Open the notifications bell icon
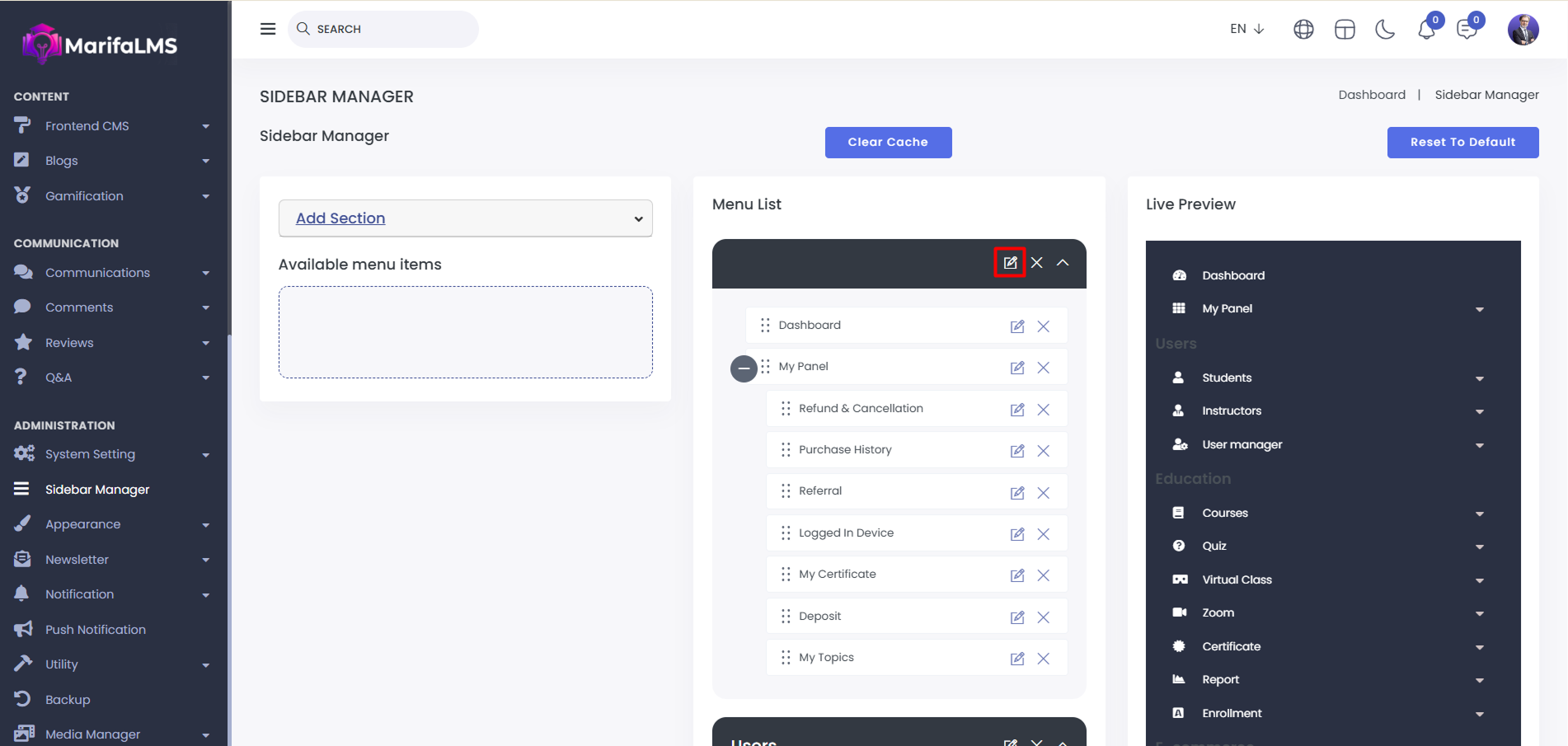 pos(1426,30)
